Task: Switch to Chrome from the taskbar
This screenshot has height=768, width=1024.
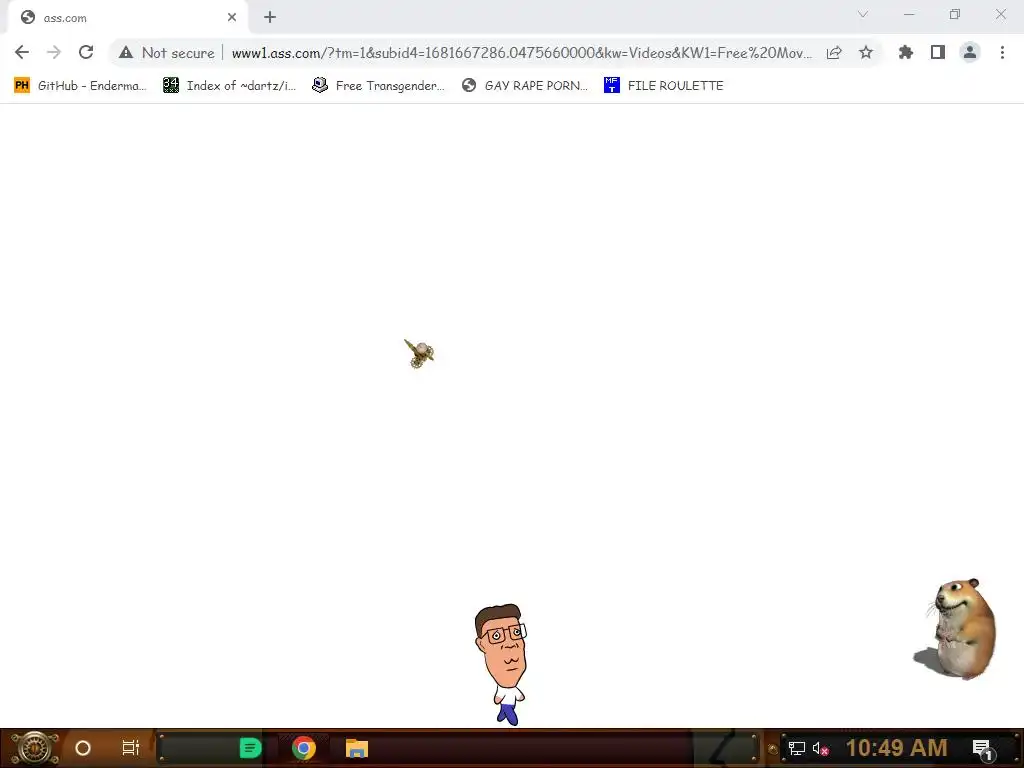Action: 304,748
